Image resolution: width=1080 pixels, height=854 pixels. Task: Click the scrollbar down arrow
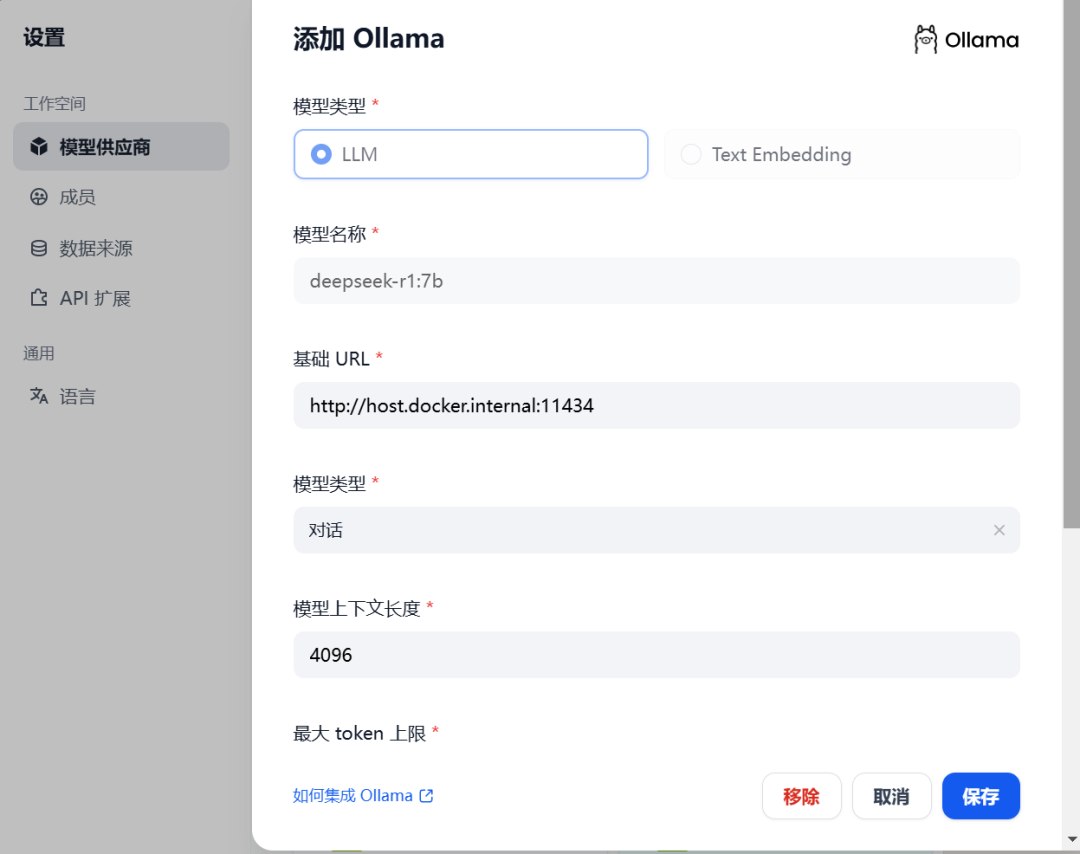[1071, 839]
